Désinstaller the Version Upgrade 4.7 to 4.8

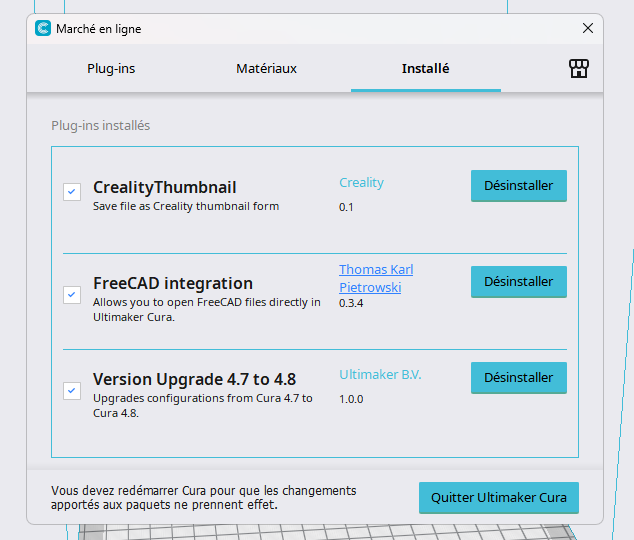(x=519, y=378)
